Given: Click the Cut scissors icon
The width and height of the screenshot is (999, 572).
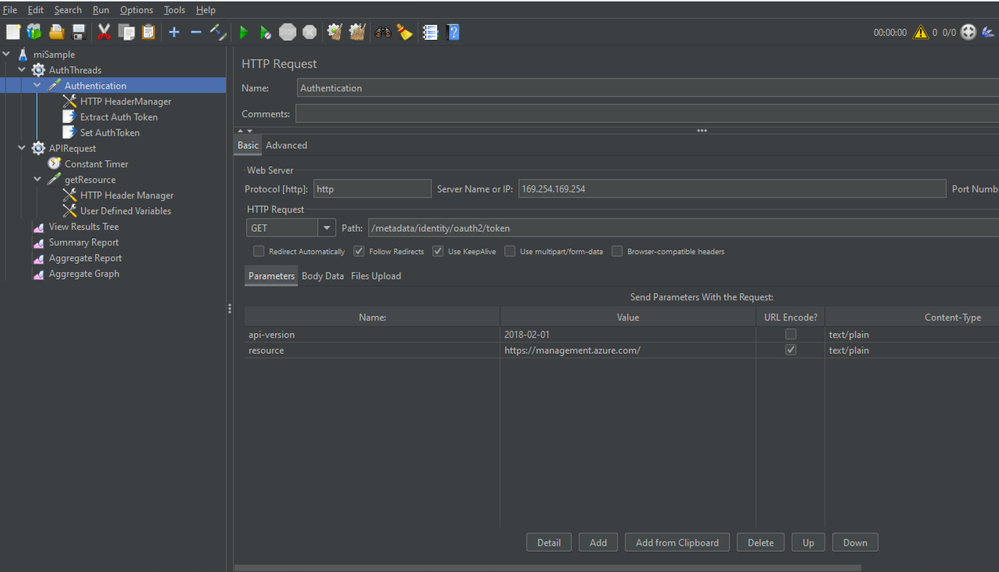Looking at the screenshot, I should (104, 32).
